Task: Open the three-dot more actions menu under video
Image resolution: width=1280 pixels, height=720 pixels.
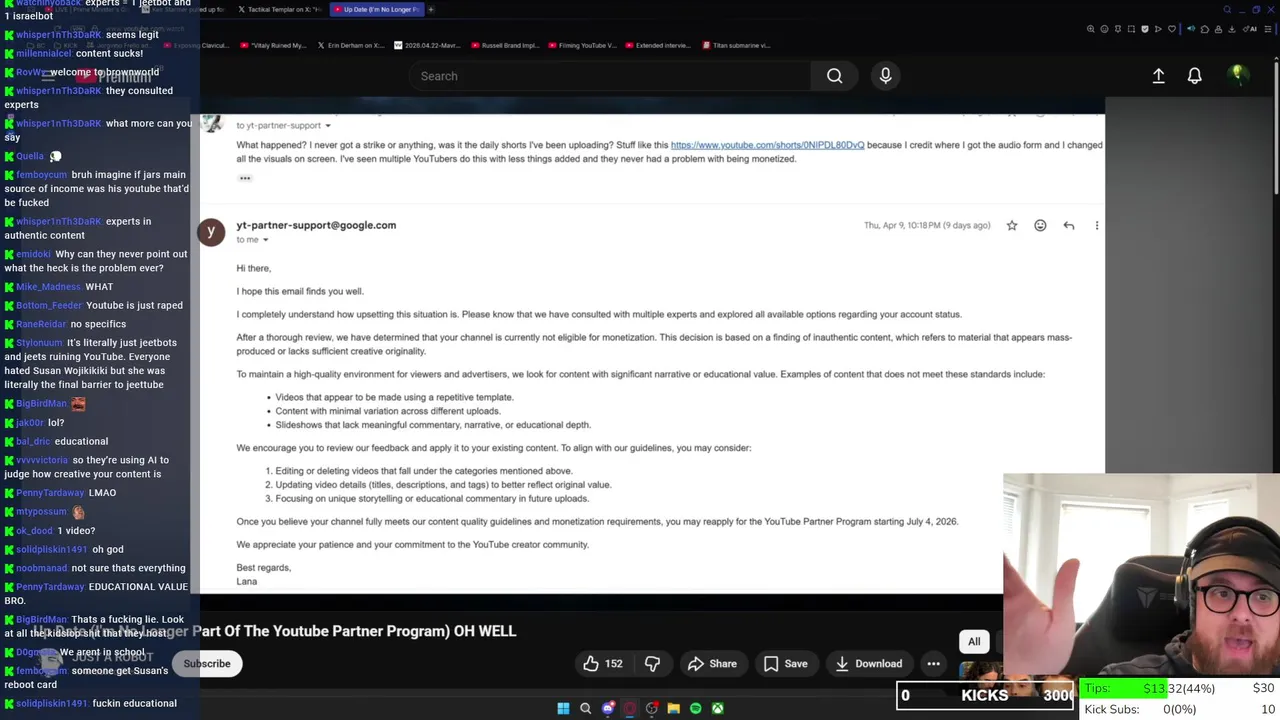Action: click(x=933, y=663)
